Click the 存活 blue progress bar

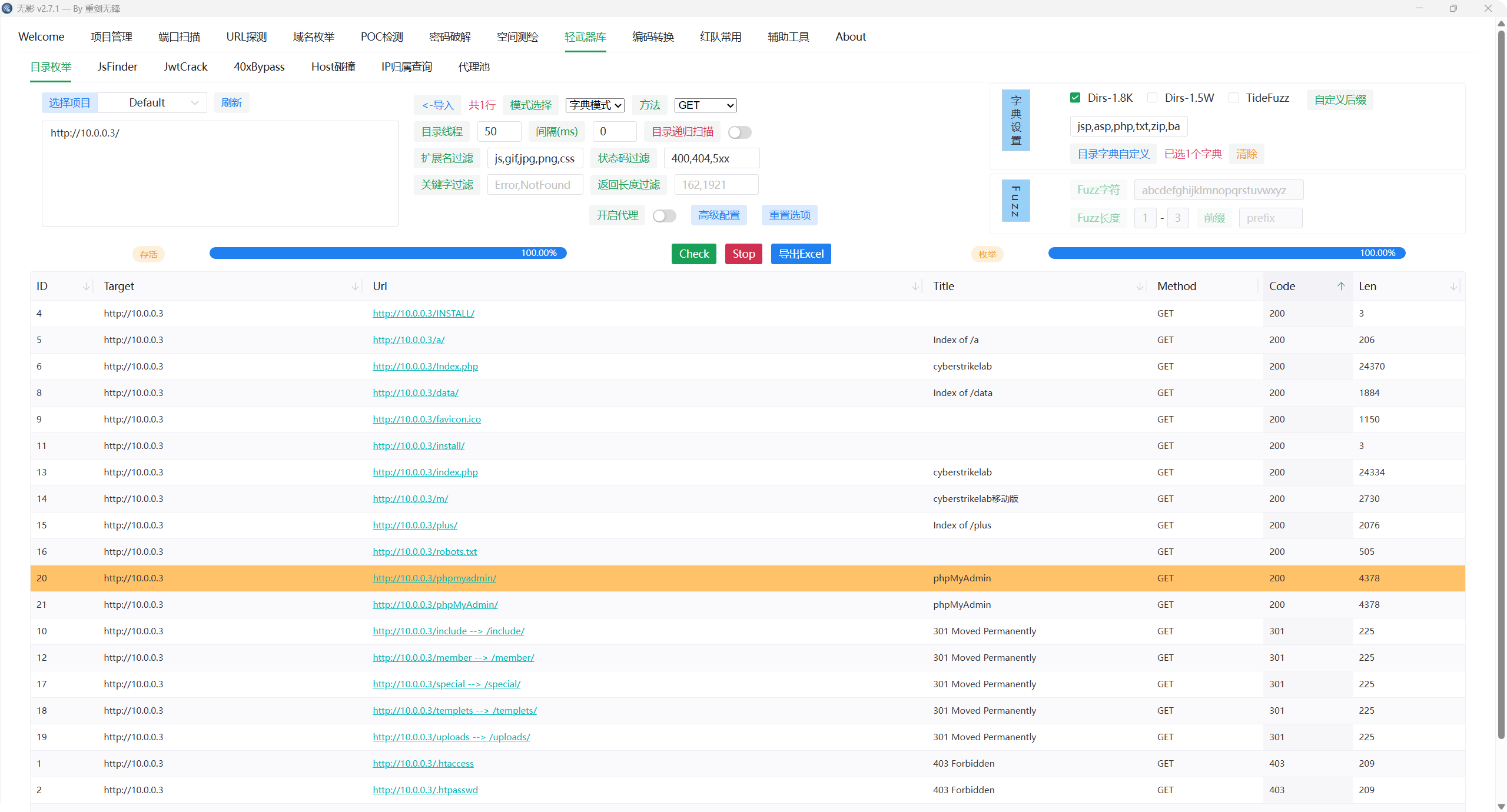pos(387,254)
